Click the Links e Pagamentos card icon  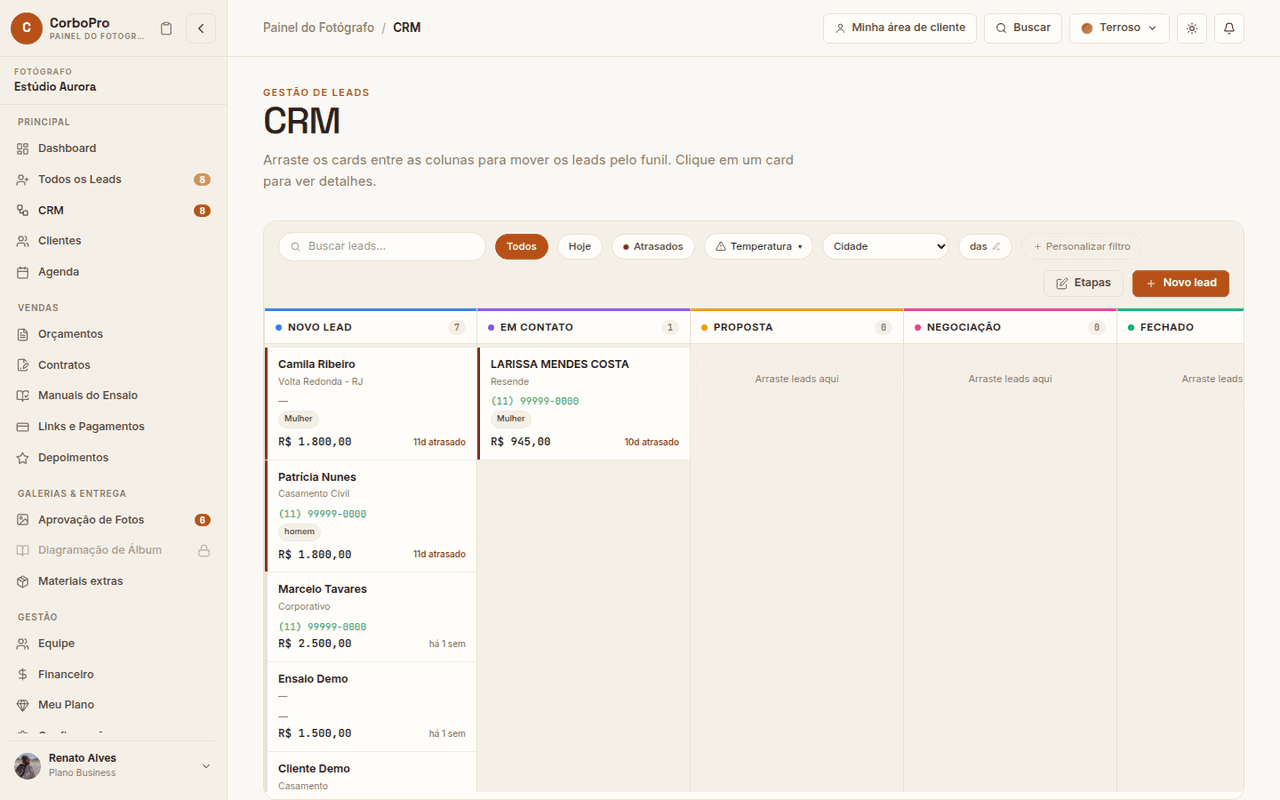(x=23, y=426)
